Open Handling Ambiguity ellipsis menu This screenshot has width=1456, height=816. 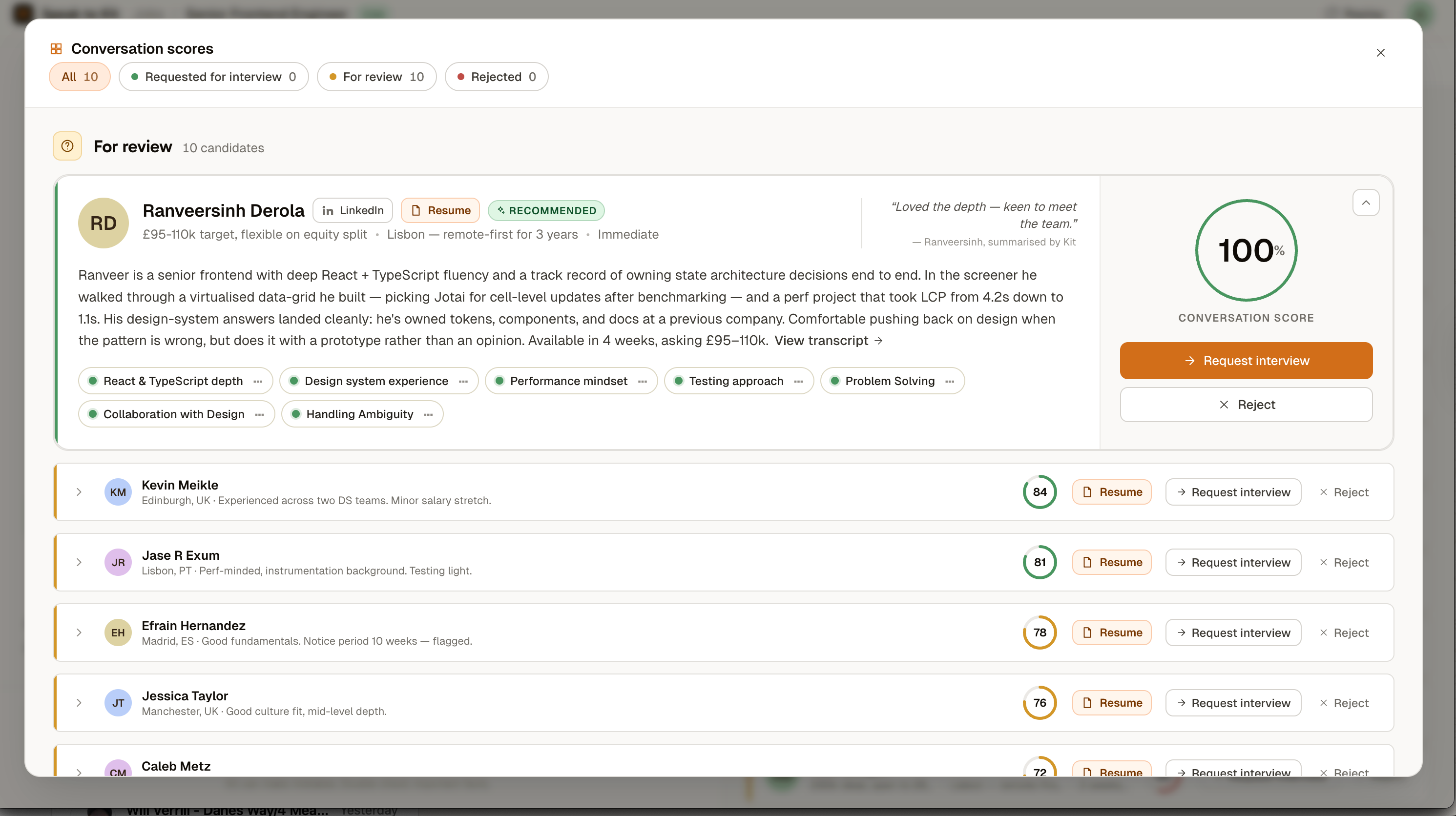pos(428,414)
